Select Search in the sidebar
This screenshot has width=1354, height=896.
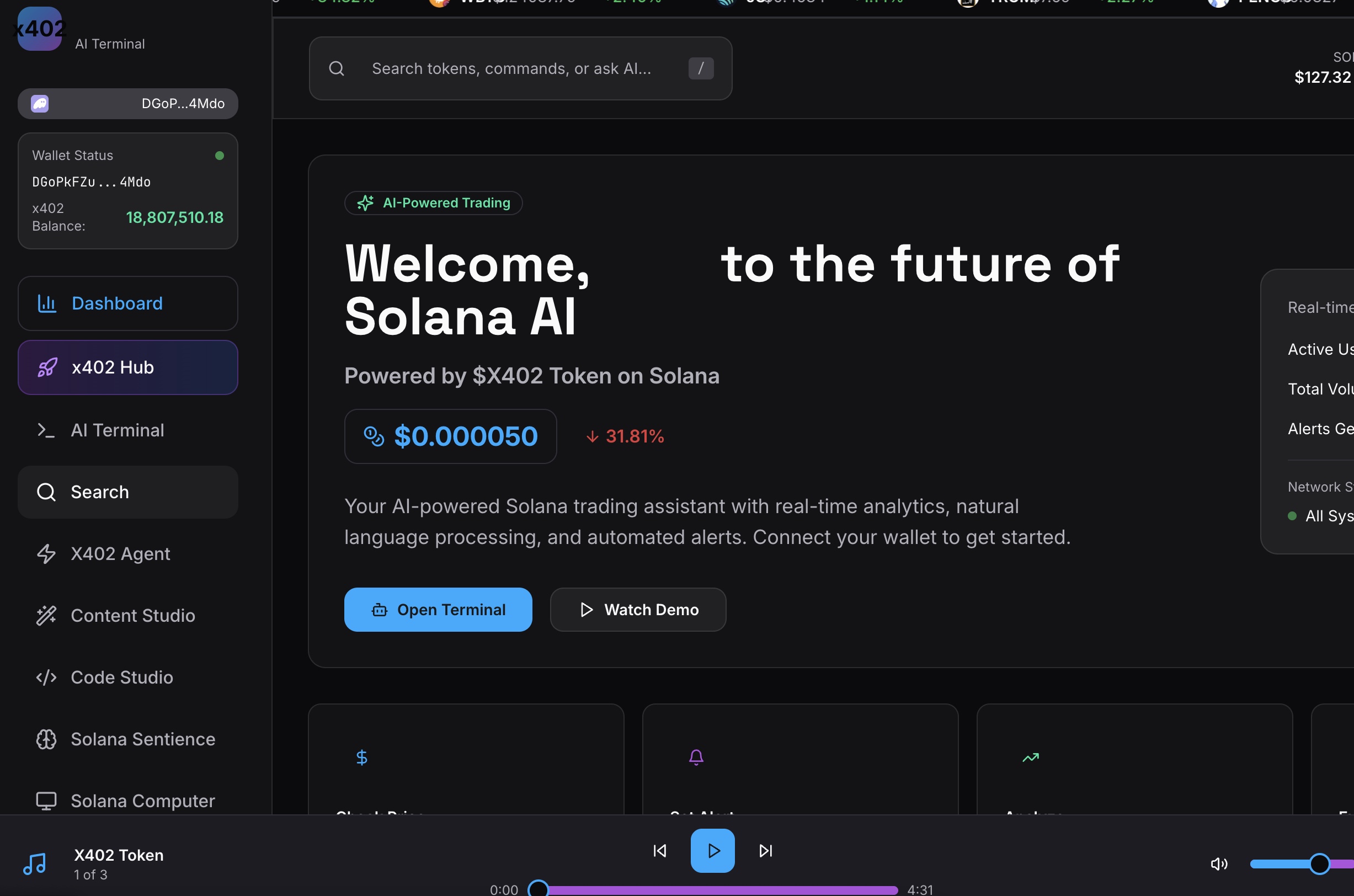click(127, 492)
